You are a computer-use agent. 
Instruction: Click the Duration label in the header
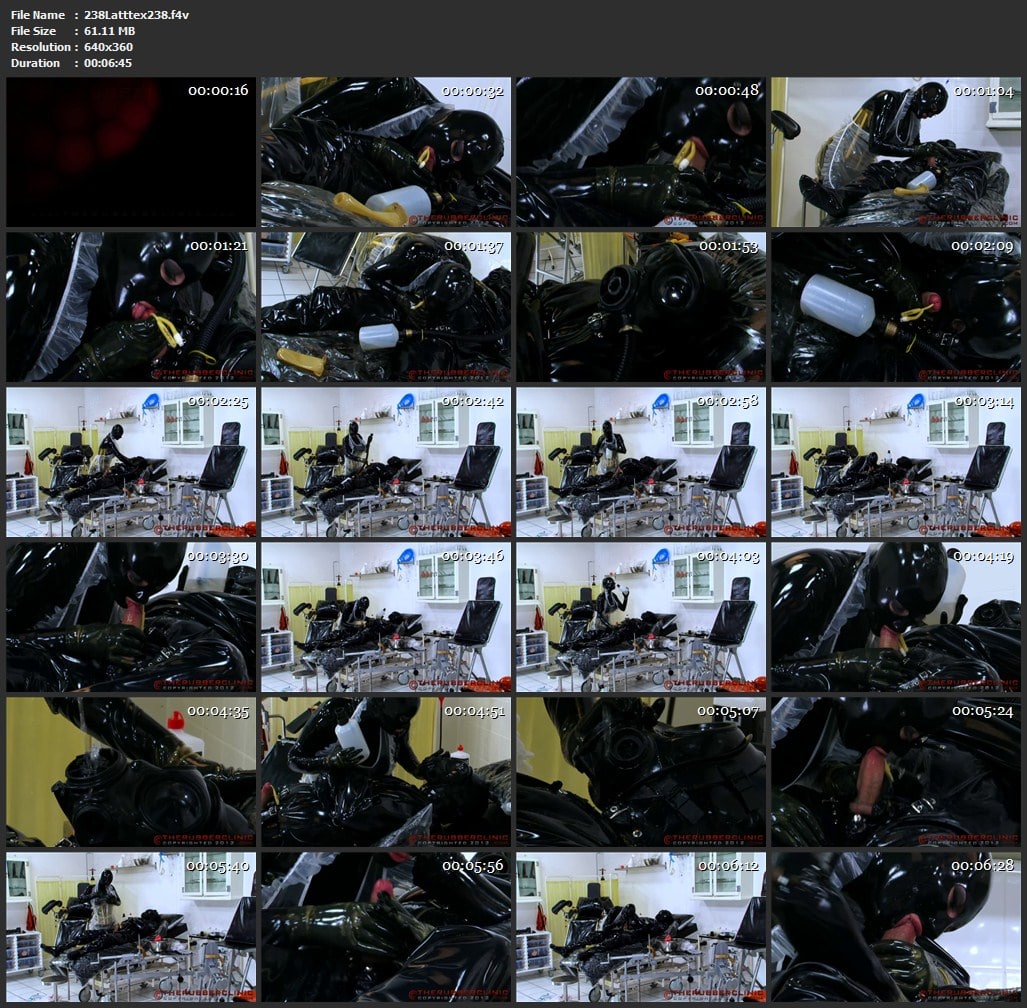click(35, 63)
